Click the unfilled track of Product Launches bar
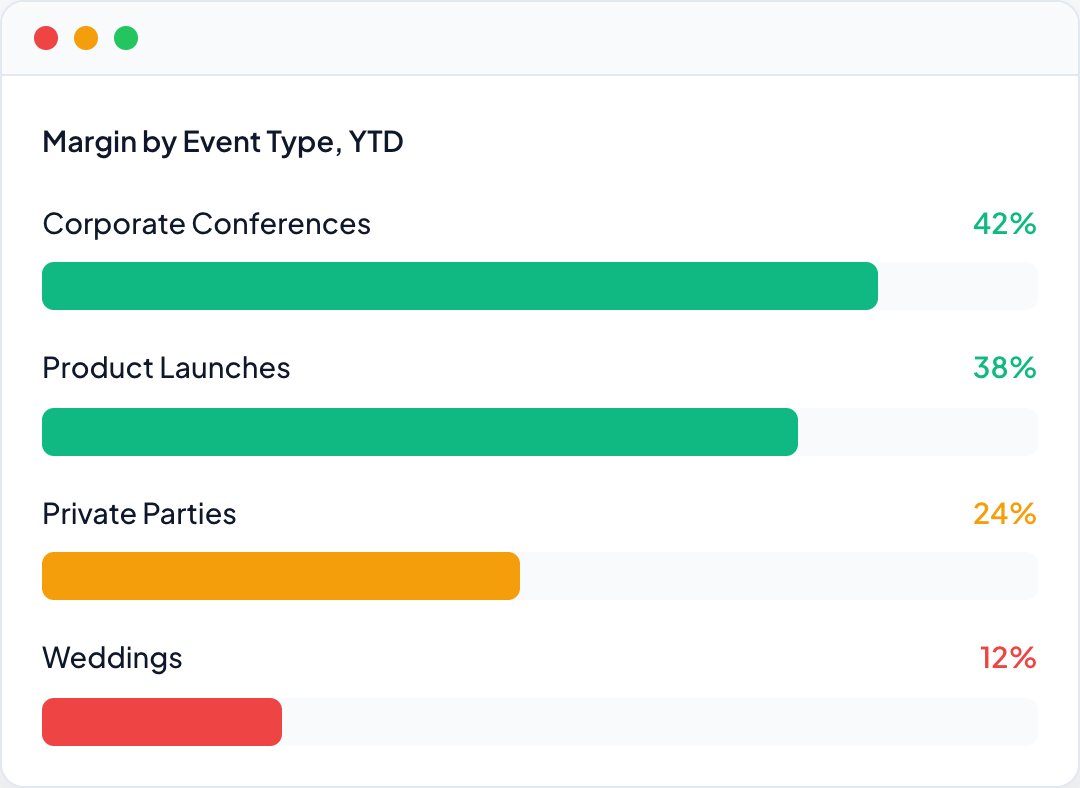Image resolution: width=1080 pixels, height=788 pixels. (917, 432)
